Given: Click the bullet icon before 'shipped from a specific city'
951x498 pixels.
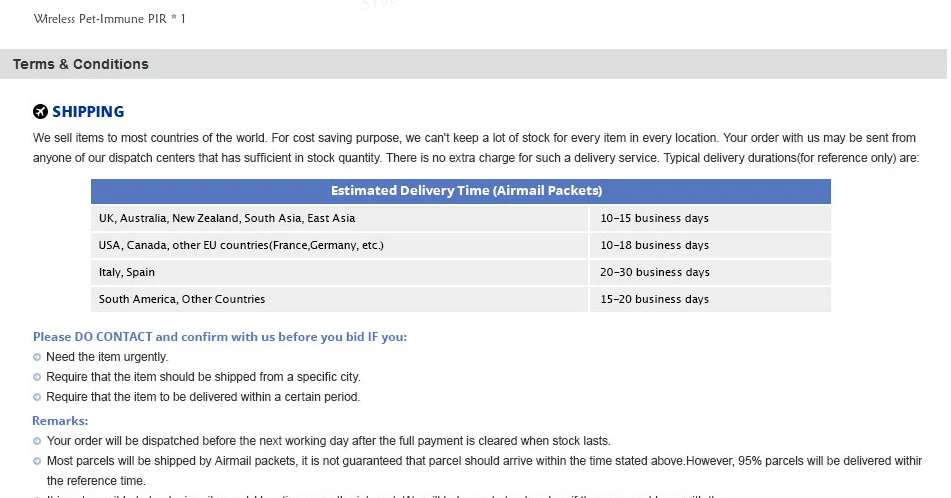Looking at the screenshot, I should pyautogui.click(x=37, y=377).
